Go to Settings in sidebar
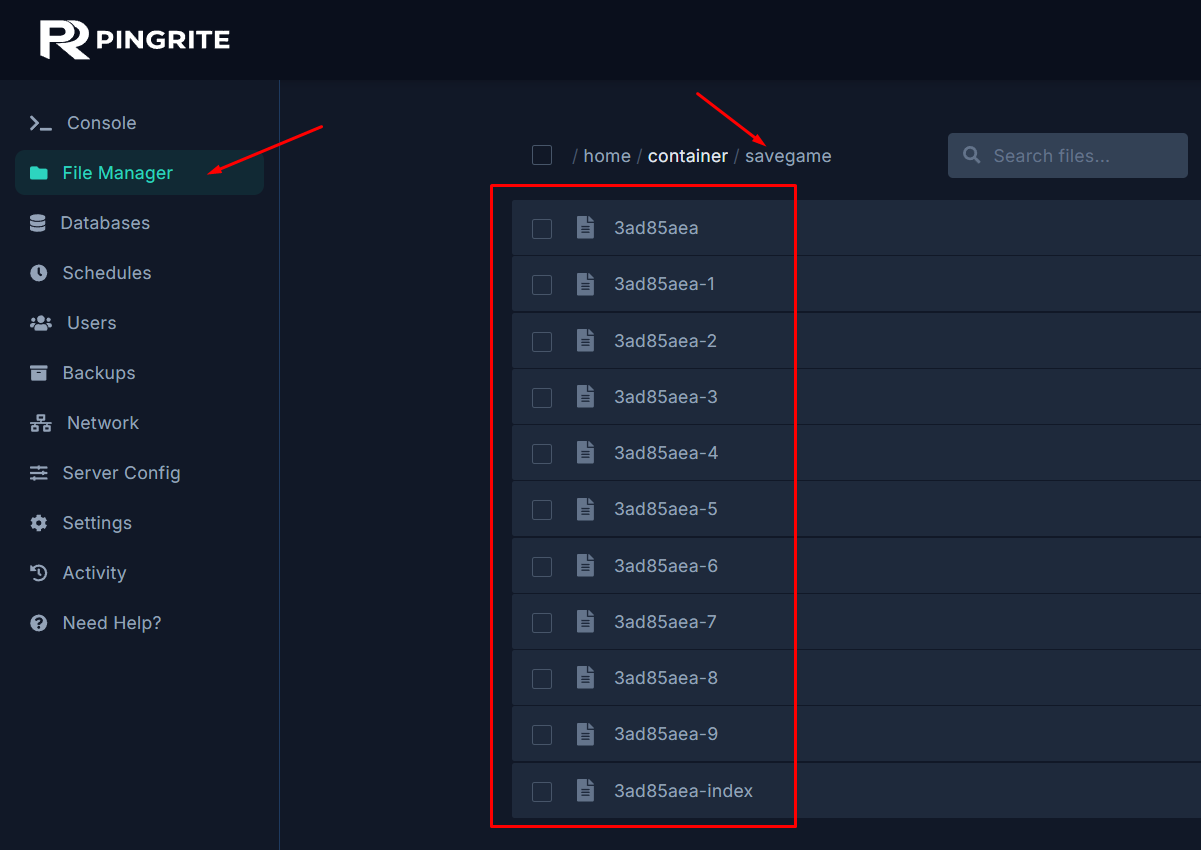1201x850 pixels. [x=97, y=523]
